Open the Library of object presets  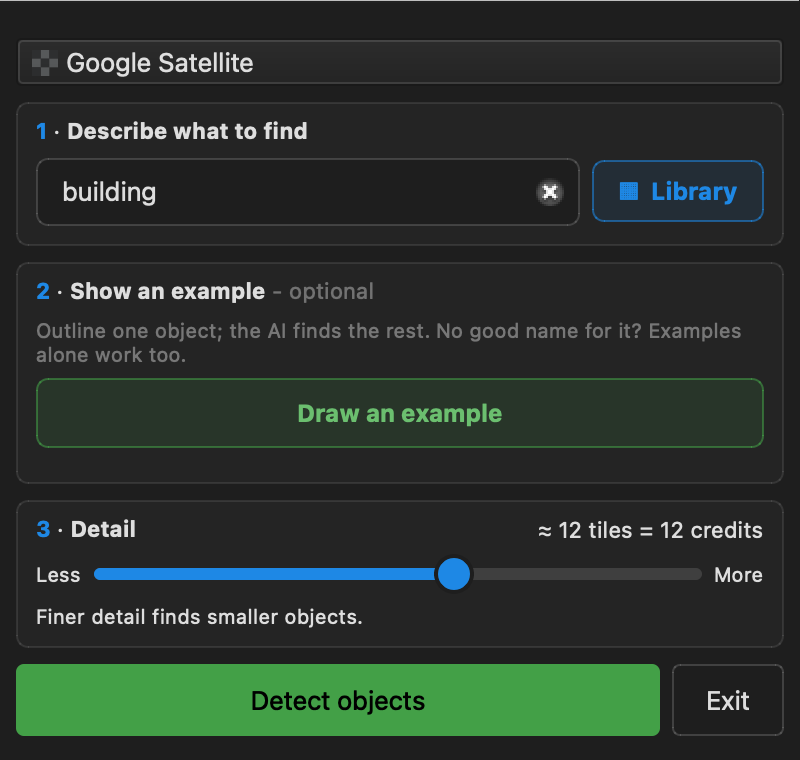[678, 191]
